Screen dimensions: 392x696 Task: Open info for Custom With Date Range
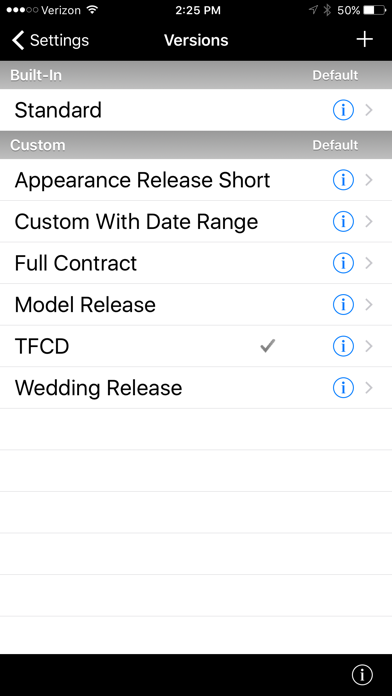pyautogui.click(x=343, y=221)
